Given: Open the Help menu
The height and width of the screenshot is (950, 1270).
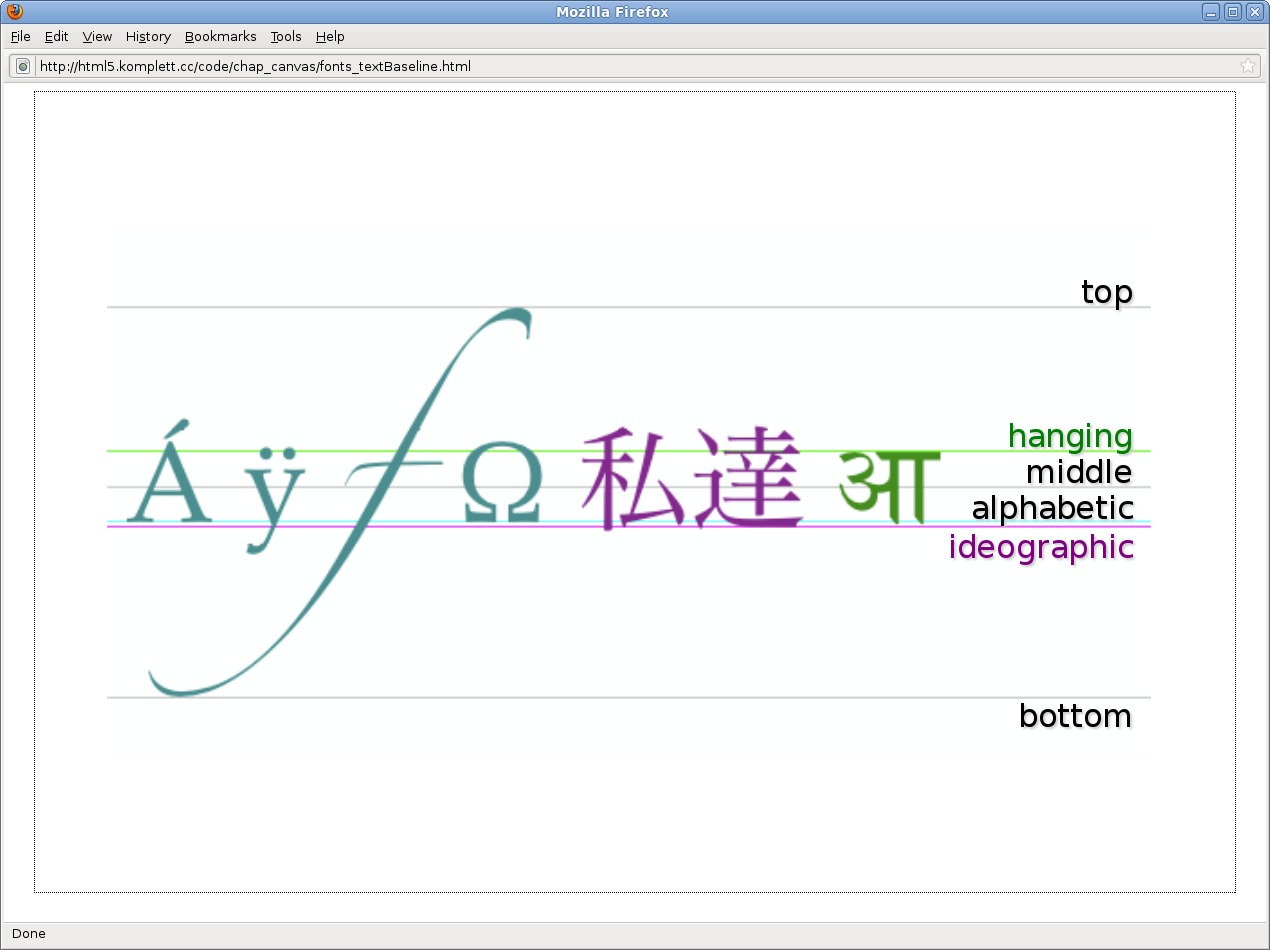Looking at the screenshot, I should pos(330,37).
